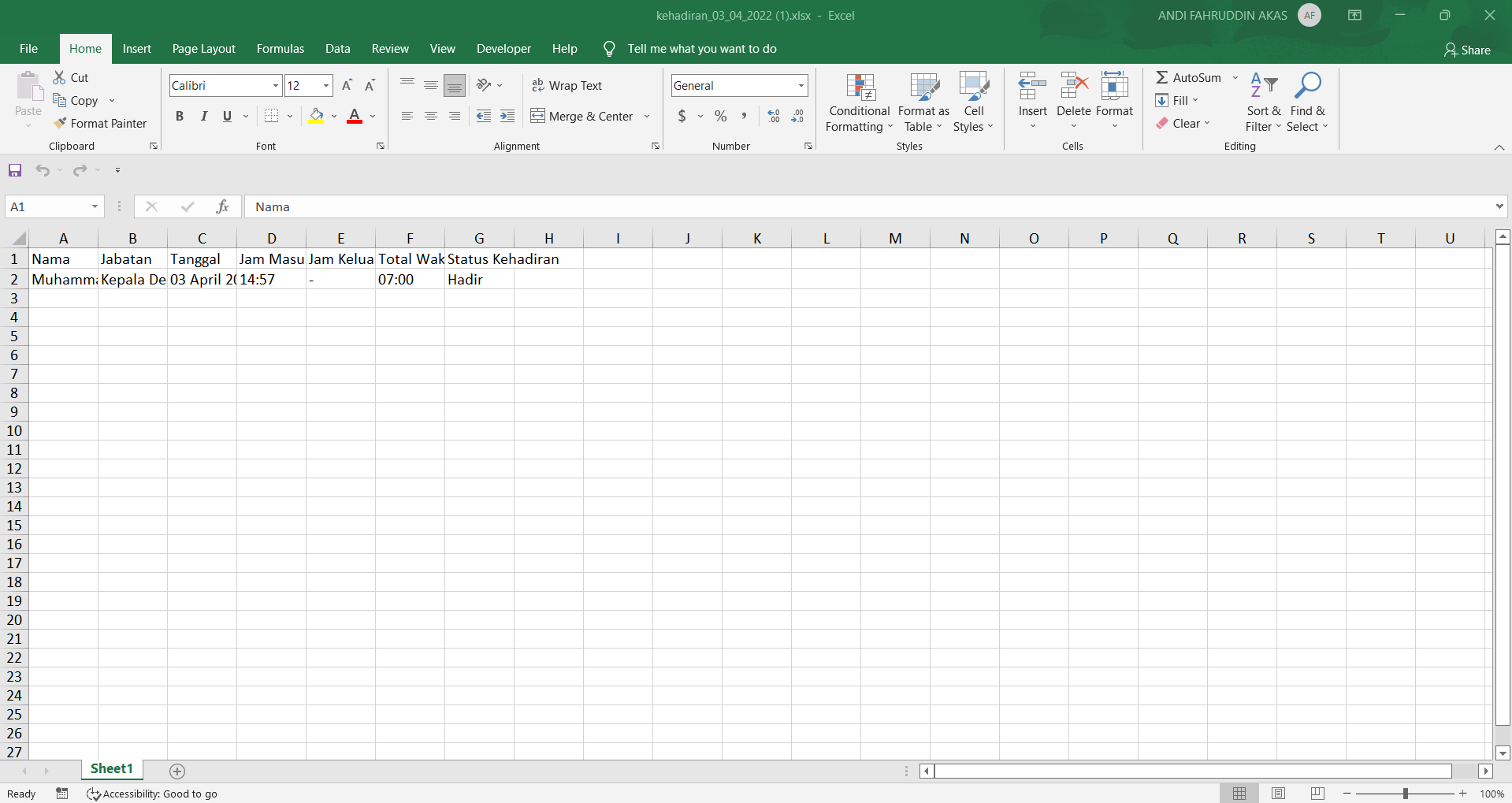
Task: Expand the formula bar
Action: coord(1499,206)
